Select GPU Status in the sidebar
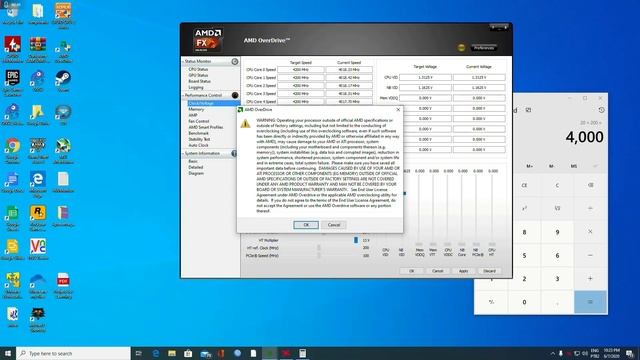 click(198, 76)
